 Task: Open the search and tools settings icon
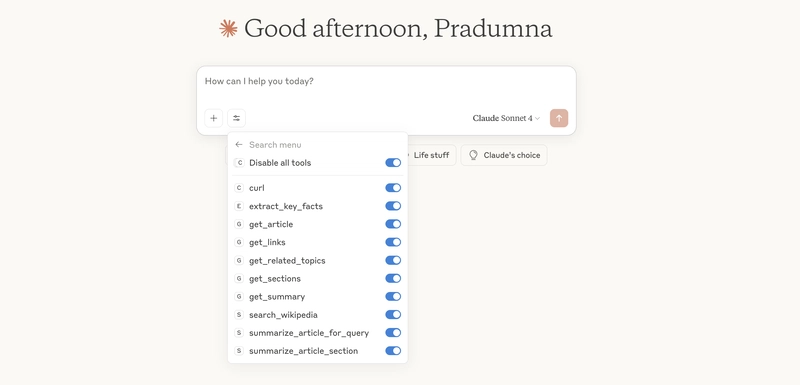236,118
